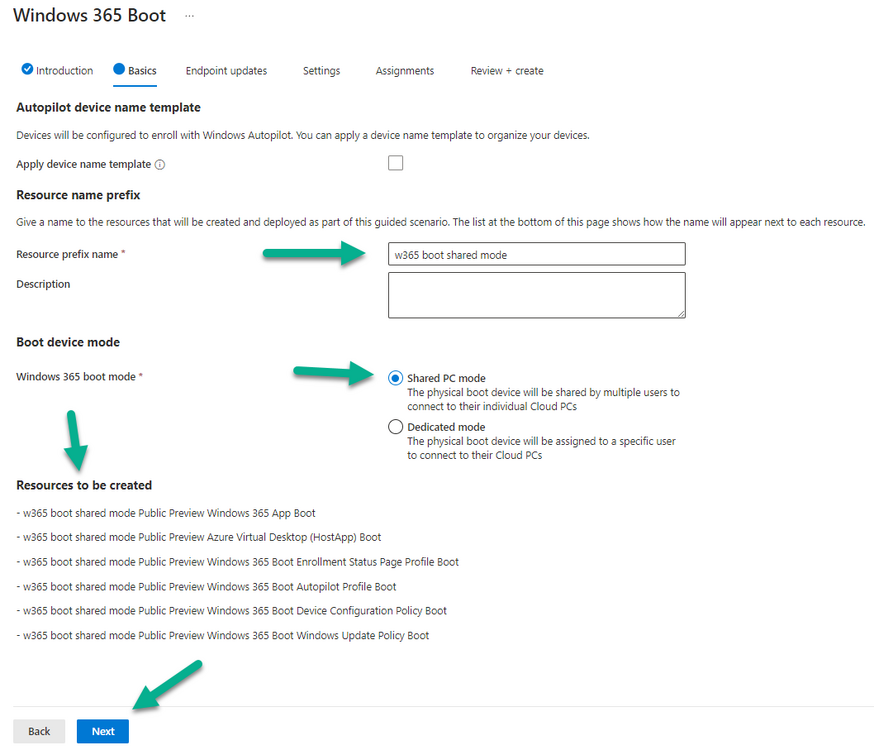Click the 'Windows 365 boot mode' label
The image size is (874, 750).
tap(76, 377)
